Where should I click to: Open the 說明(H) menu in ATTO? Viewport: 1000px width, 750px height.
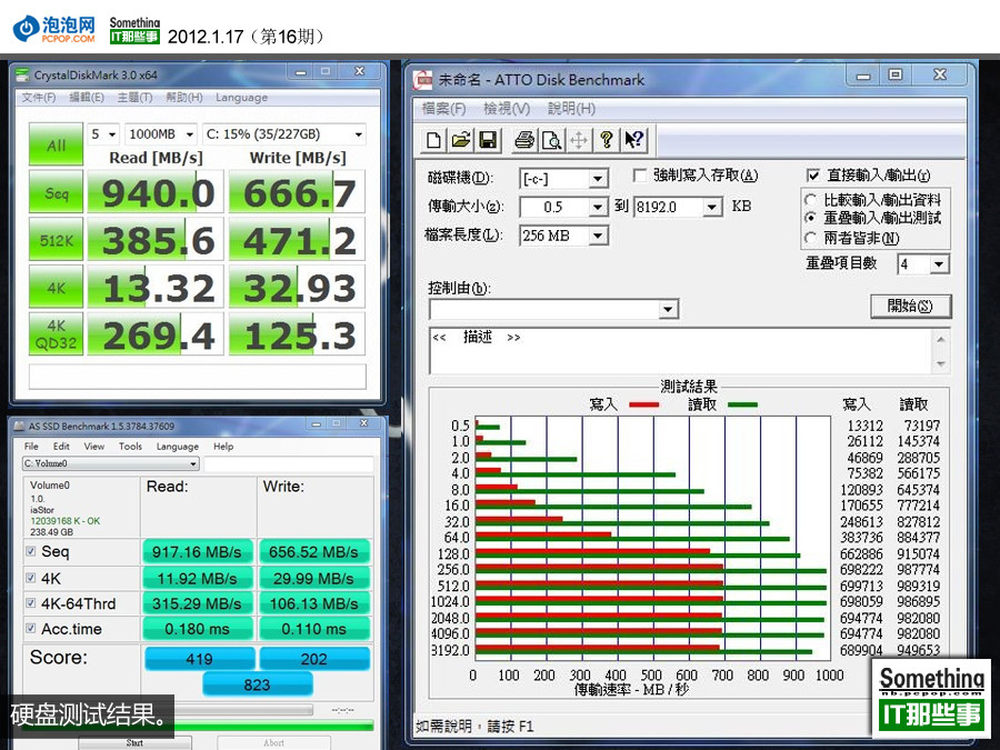[572, 108]
